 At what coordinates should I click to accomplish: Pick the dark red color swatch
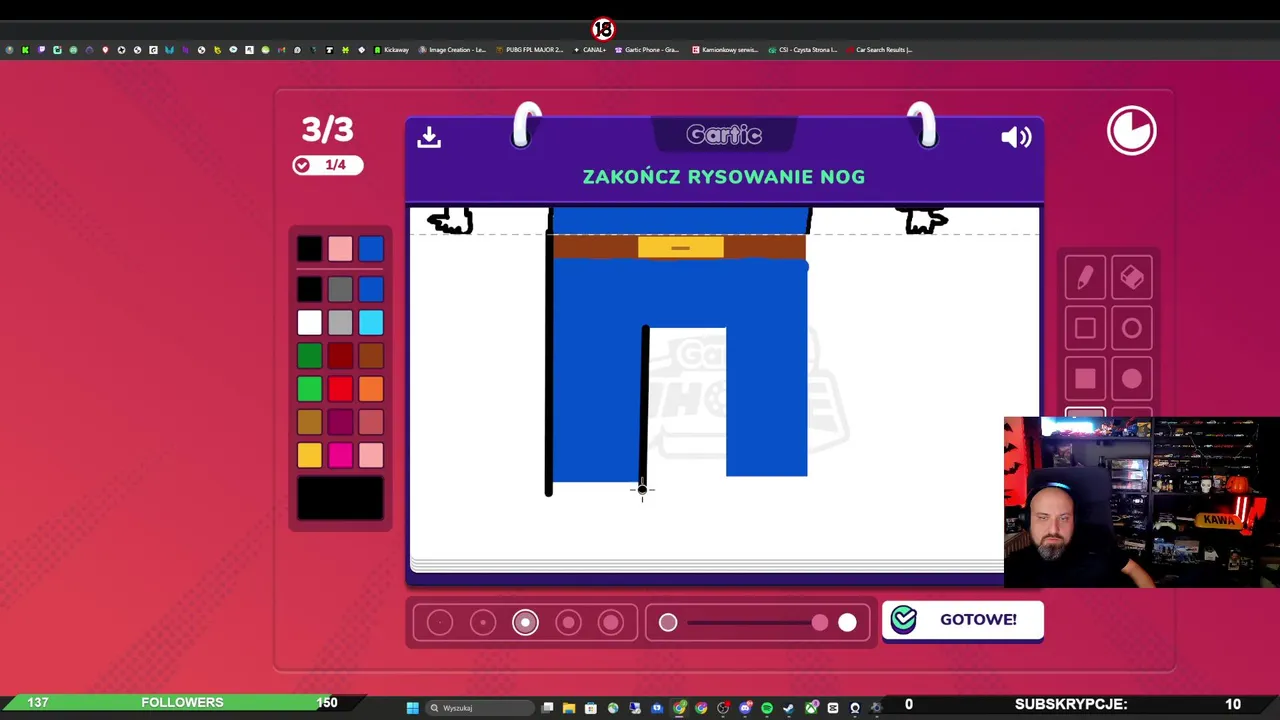tap(340, 356)
